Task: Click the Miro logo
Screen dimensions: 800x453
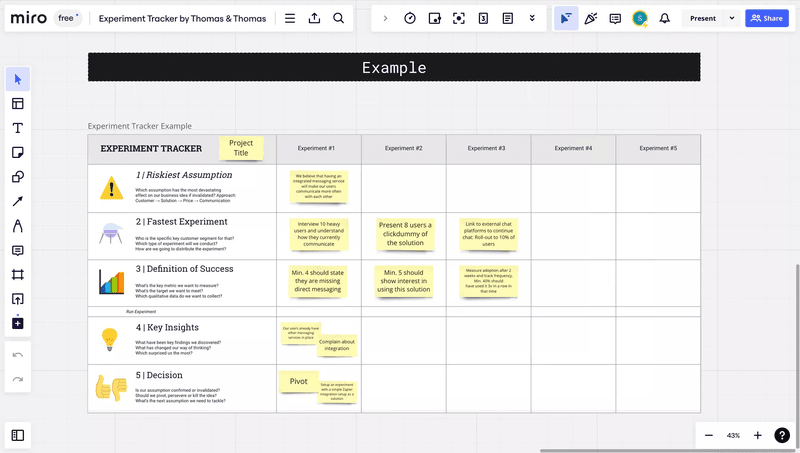Action: pos(29,18)
